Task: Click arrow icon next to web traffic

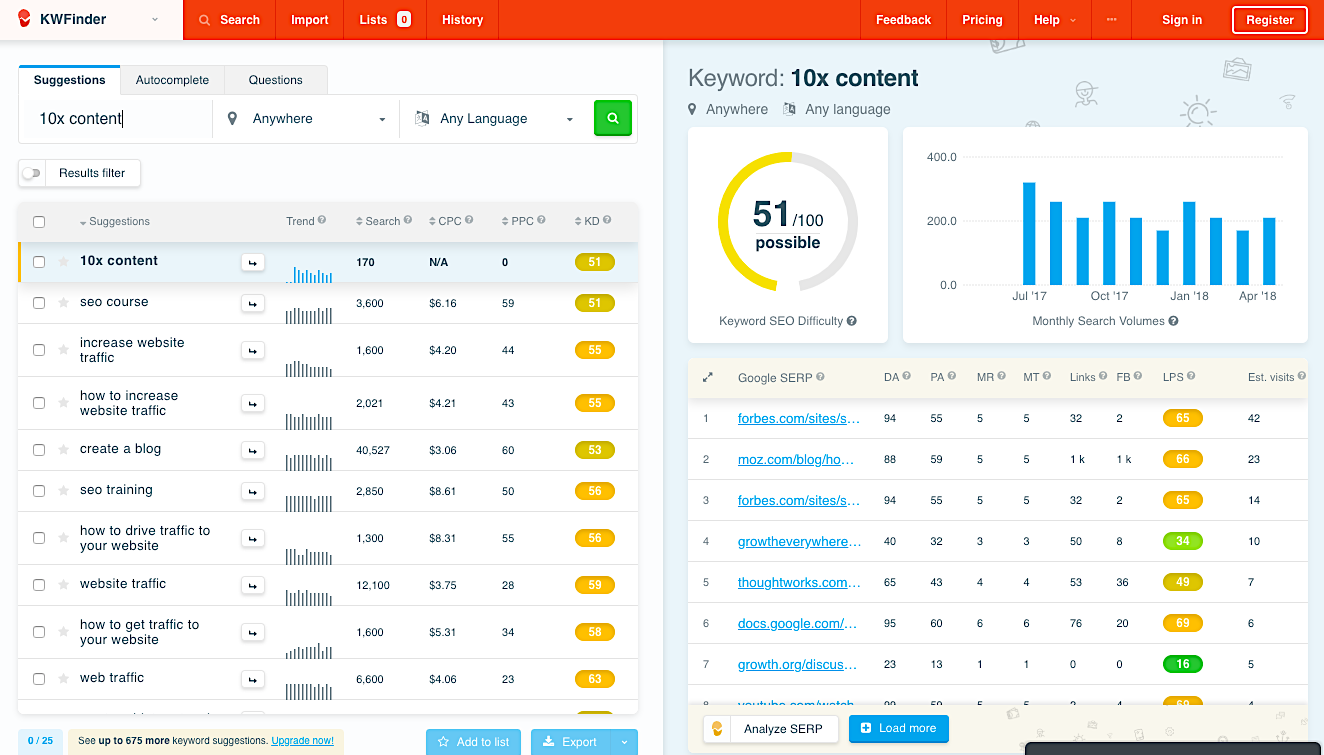Action: click(253, 679)
